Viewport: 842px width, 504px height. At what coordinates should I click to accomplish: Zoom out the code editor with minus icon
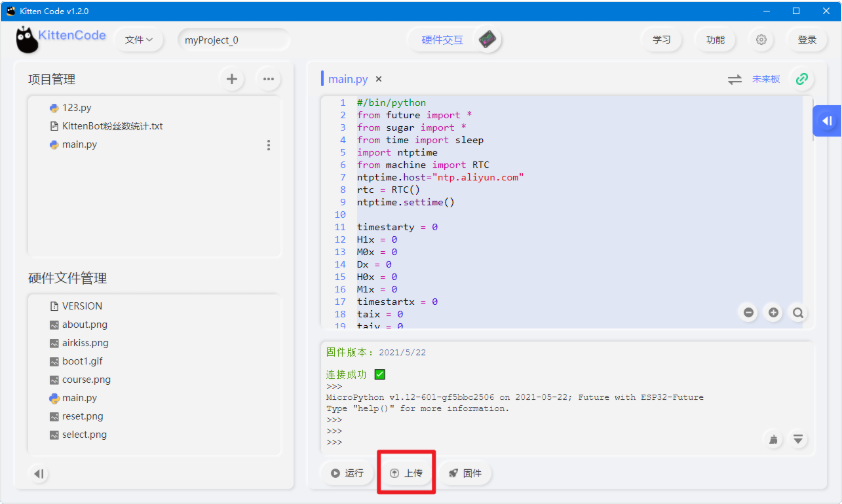(x=749, y=312)
